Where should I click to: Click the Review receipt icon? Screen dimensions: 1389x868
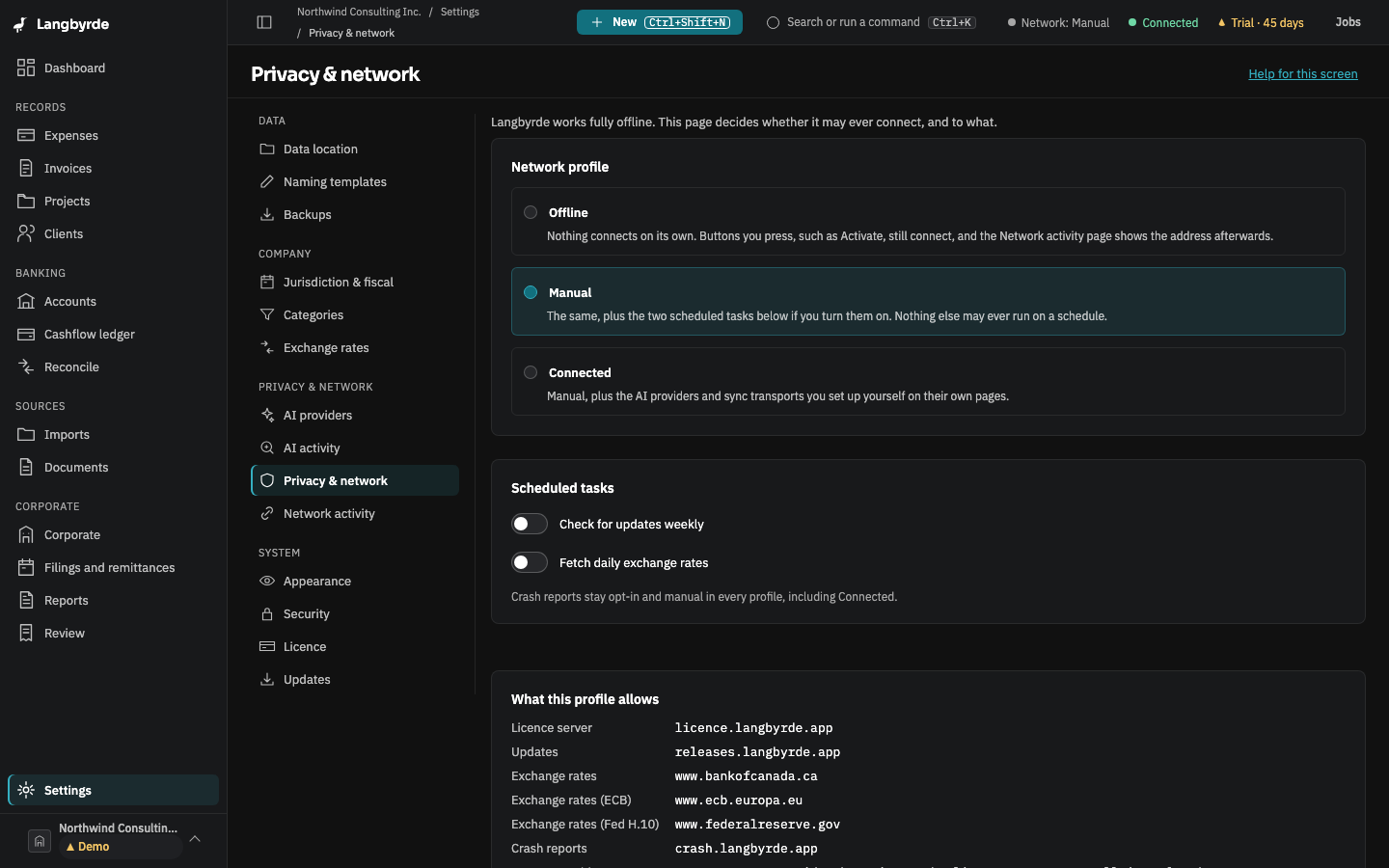pos(26,633)
